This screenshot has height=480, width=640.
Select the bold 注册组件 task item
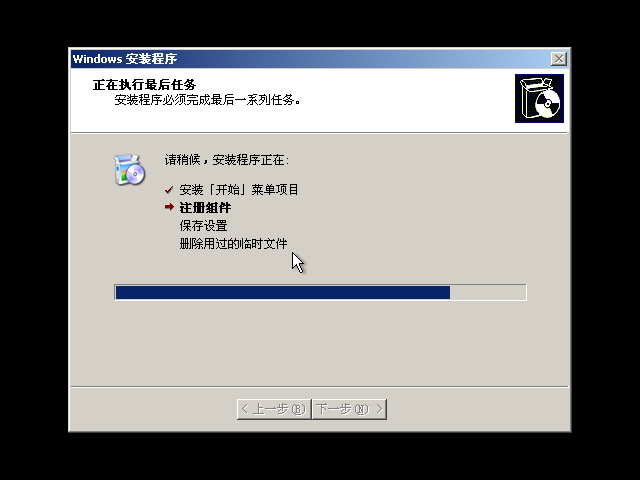(205, 208)
